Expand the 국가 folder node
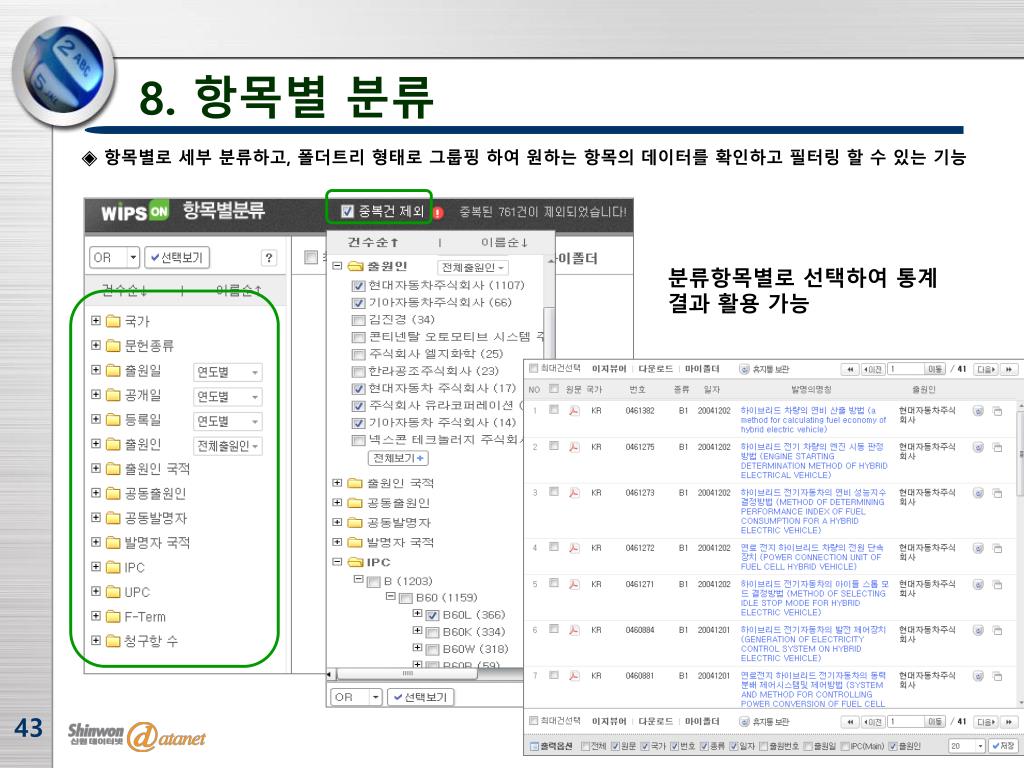The height and width of the screenshot is (768, 1024). pos(96,320)
